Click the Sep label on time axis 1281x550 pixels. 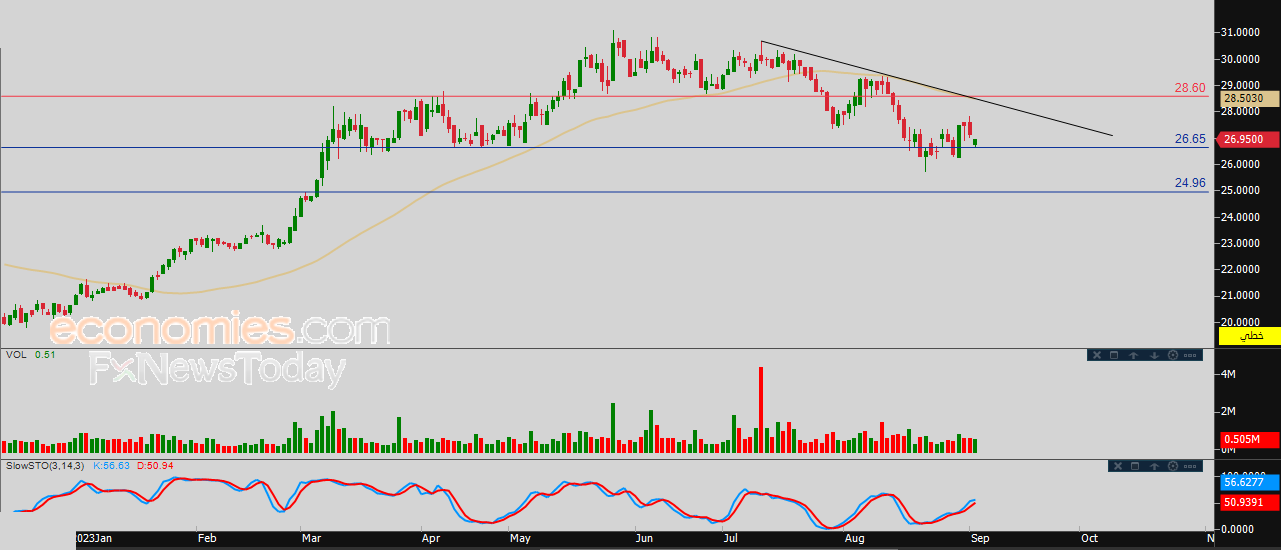tap(979, 538)
